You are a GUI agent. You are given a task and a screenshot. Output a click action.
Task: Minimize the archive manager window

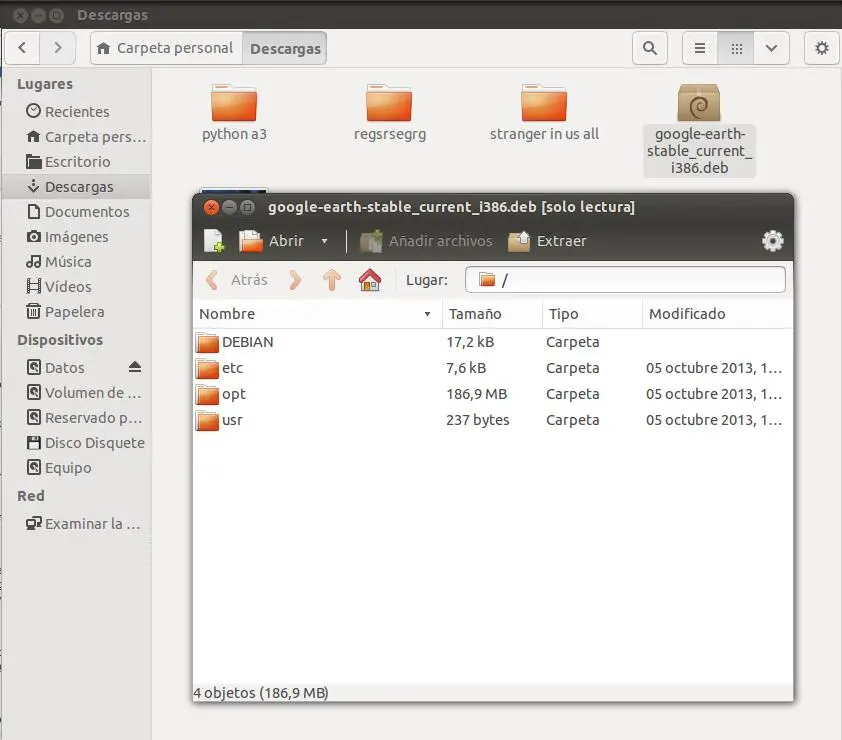pyautogui.click(x=229, y=207)
